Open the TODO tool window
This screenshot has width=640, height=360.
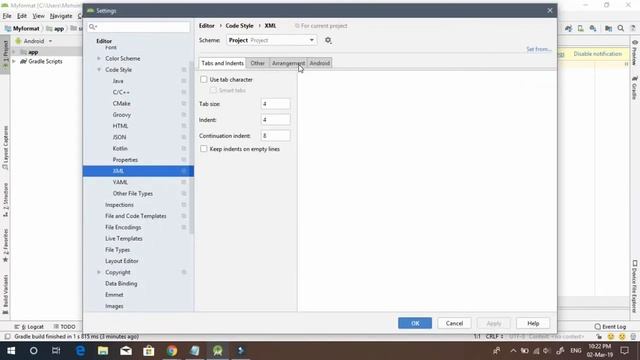(x=64, y=327)
